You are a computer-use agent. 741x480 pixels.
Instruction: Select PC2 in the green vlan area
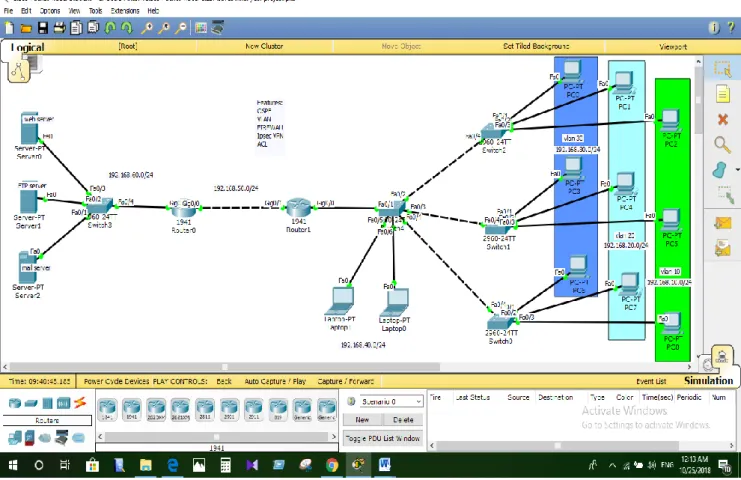[670, 121]
